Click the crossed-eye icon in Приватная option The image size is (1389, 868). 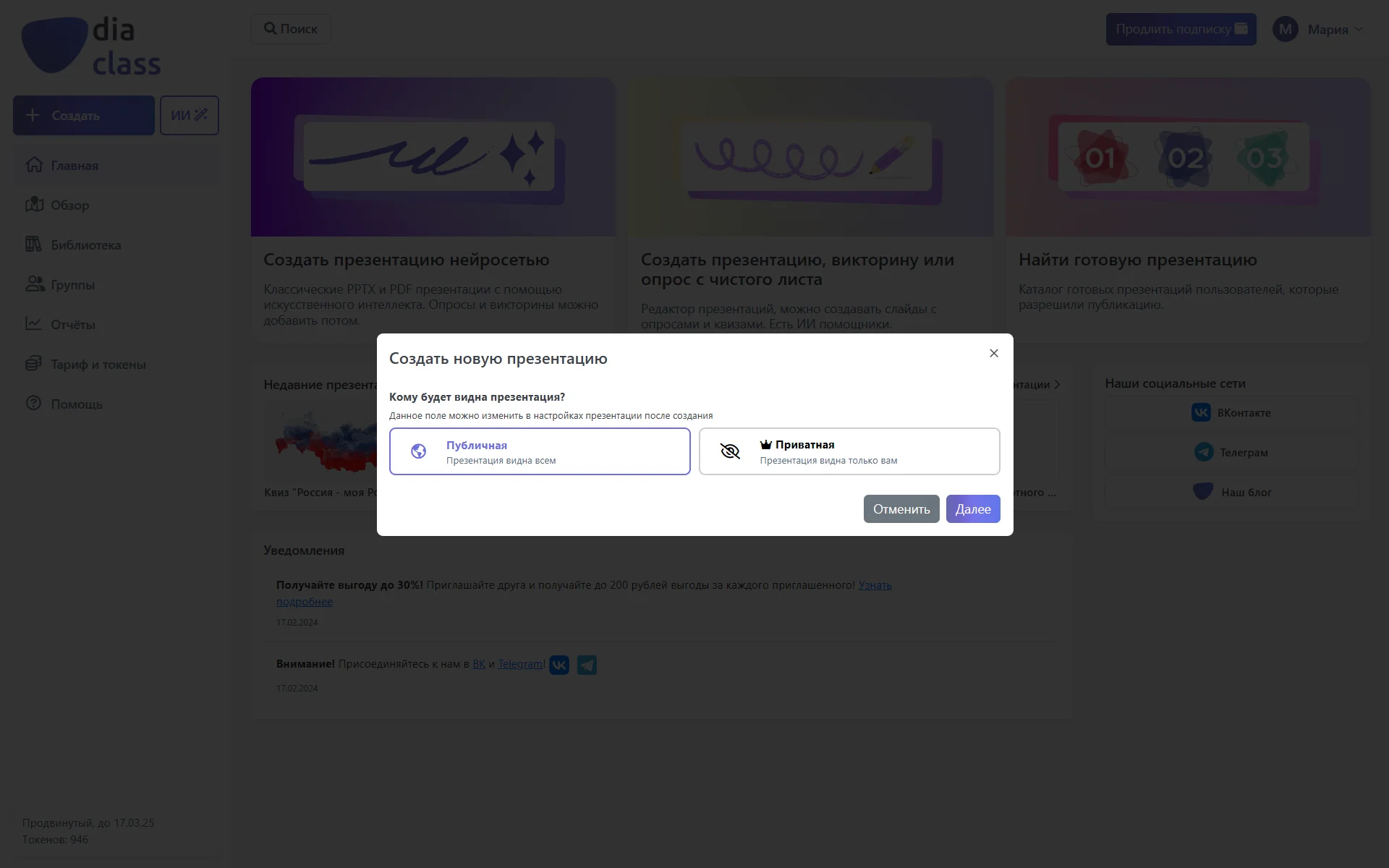click(730, 452)
